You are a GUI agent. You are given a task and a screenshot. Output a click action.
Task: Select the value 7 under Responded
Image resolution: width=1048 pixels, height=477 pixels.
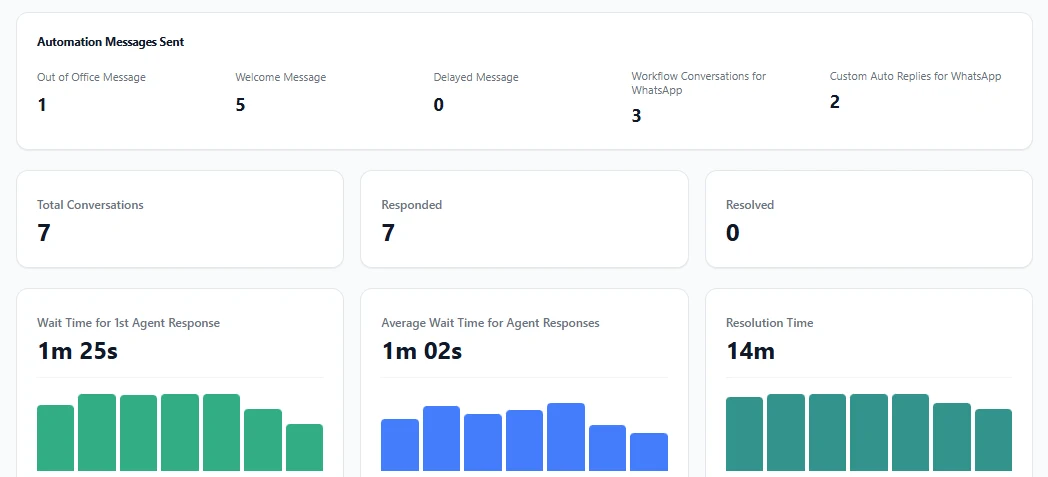tap(388, 233)
